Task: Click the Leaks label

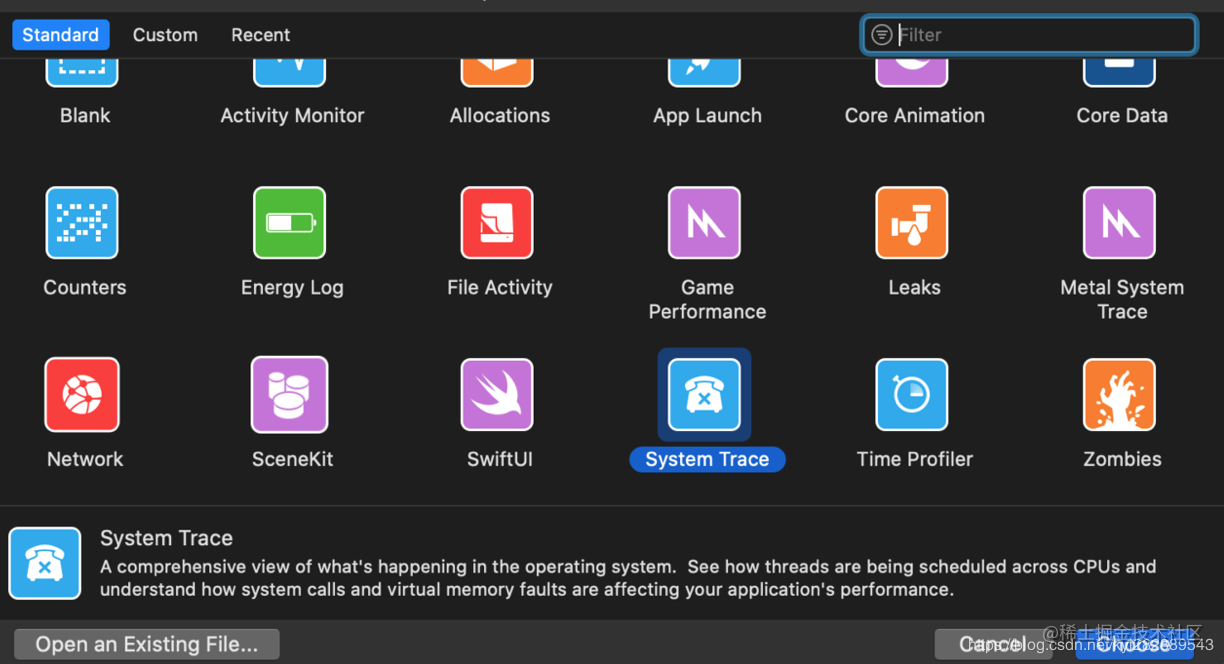Action: tap(914, 287)
